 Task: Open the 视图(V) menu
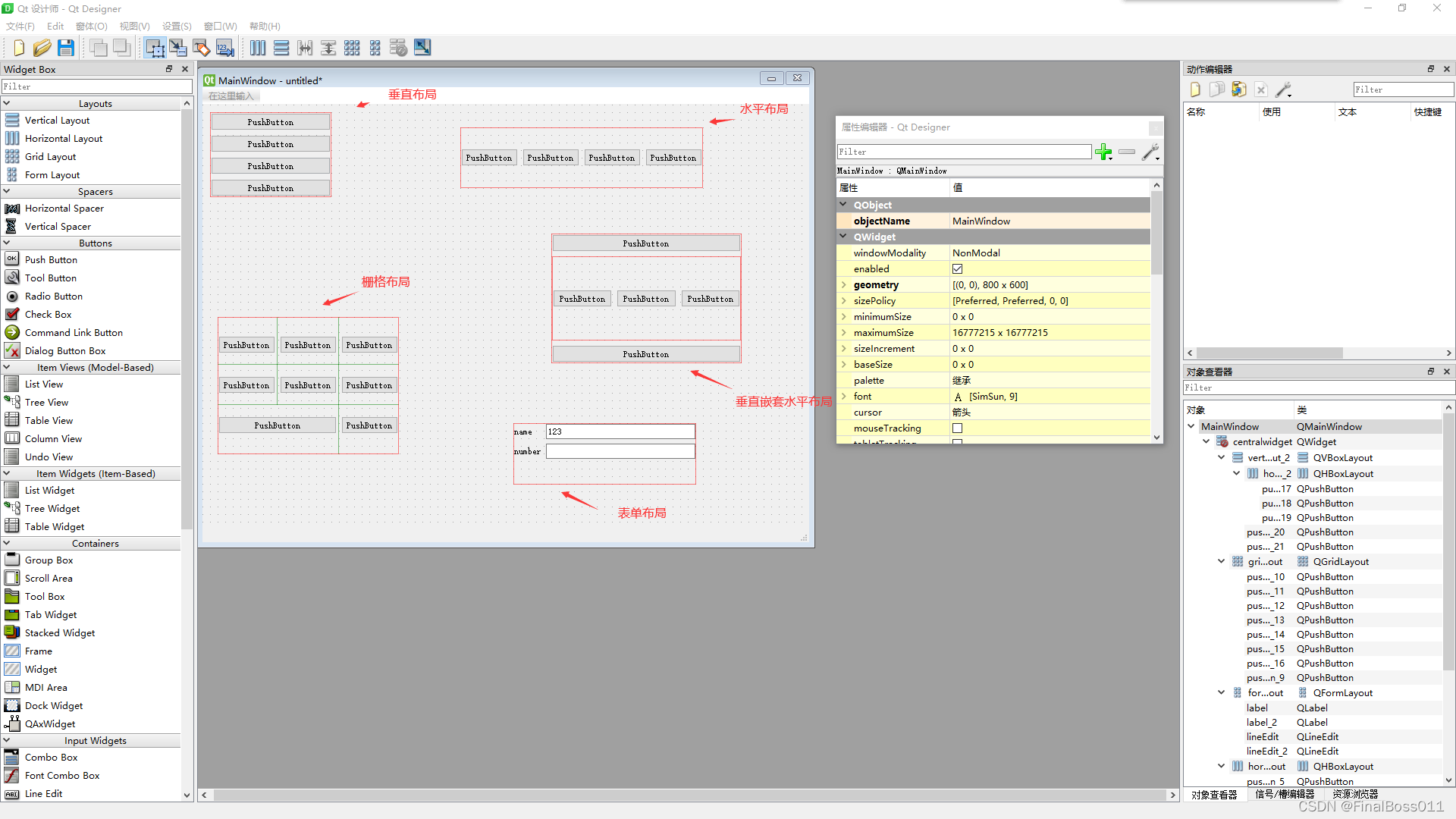click(x=134, y=26)
